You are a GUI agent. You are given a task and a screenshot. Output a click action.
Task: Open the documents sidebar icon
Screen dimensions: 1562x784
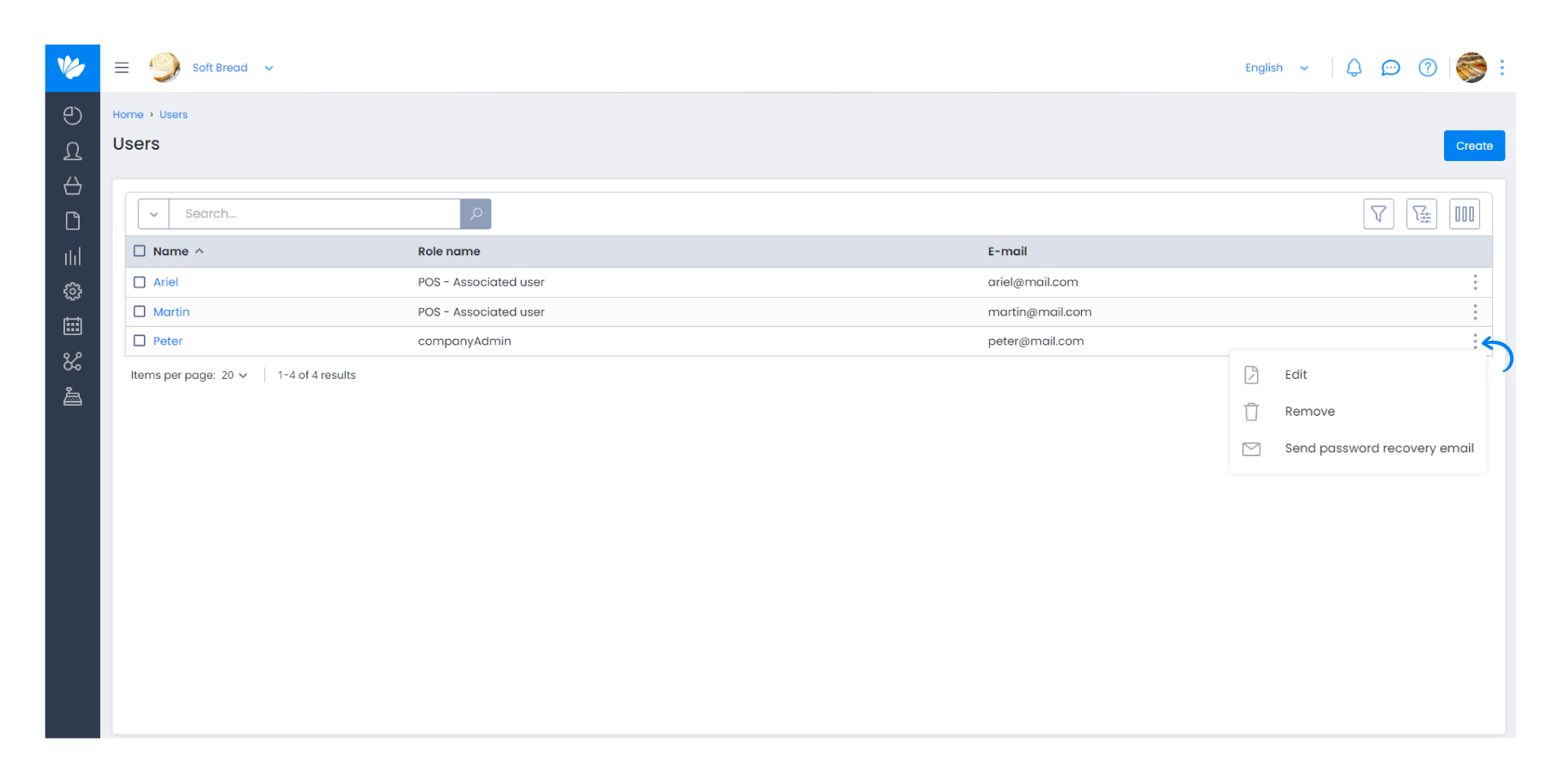tap(72, 221)
